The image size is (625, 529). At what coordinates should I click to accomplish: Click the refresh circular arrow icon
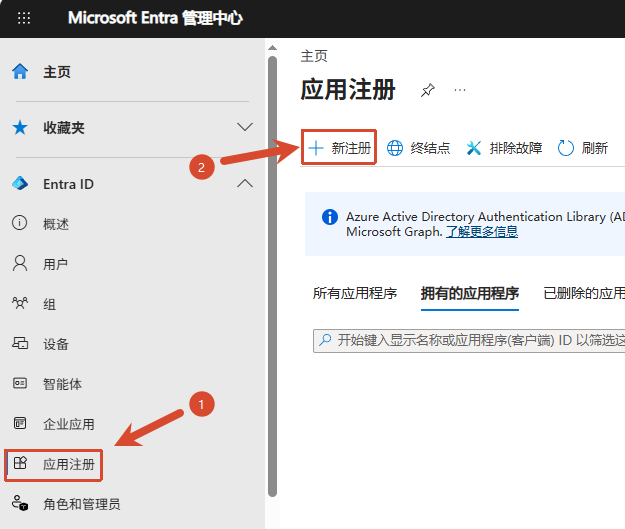566,148
